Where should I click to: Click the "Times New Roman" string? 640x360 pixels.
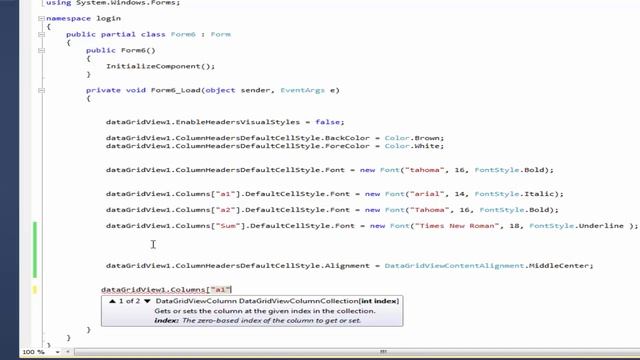[x=457, y=226]
